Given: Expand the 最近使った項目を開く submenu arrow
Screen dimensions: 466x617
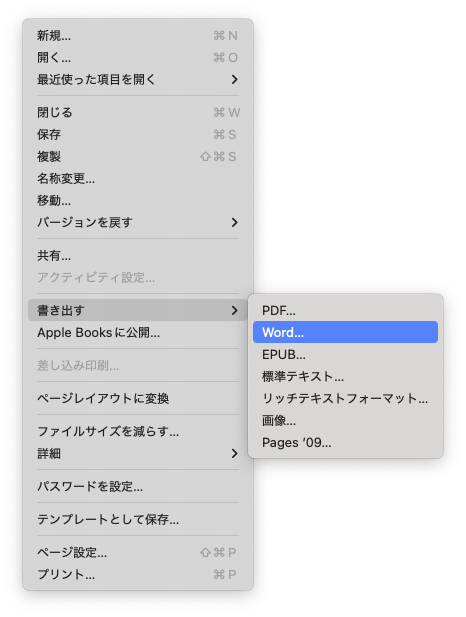Looking at the screenshot, I should pyautogui.click(x=235, y=79).
